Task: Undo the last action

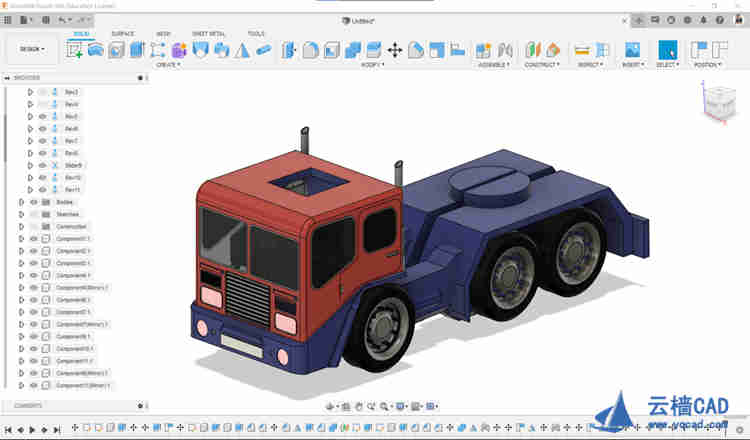Action: coord(62,20)
